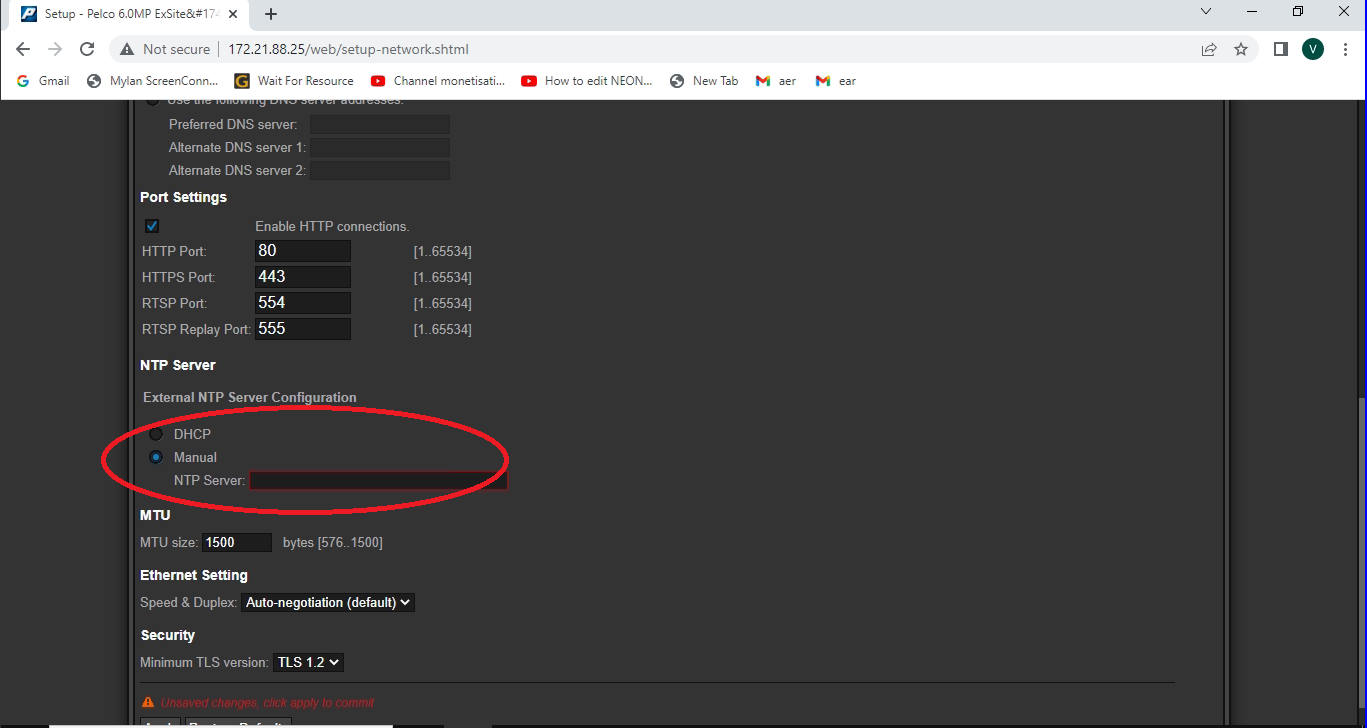Select the DHCP radio button

point(156,433)
